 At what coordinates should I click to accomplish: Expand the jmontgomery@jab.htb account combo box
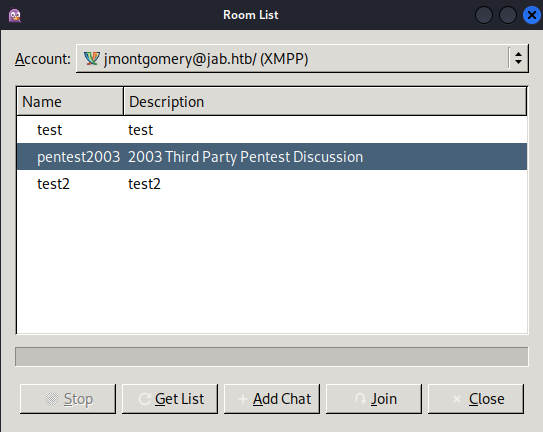click(x=302, y=58)
